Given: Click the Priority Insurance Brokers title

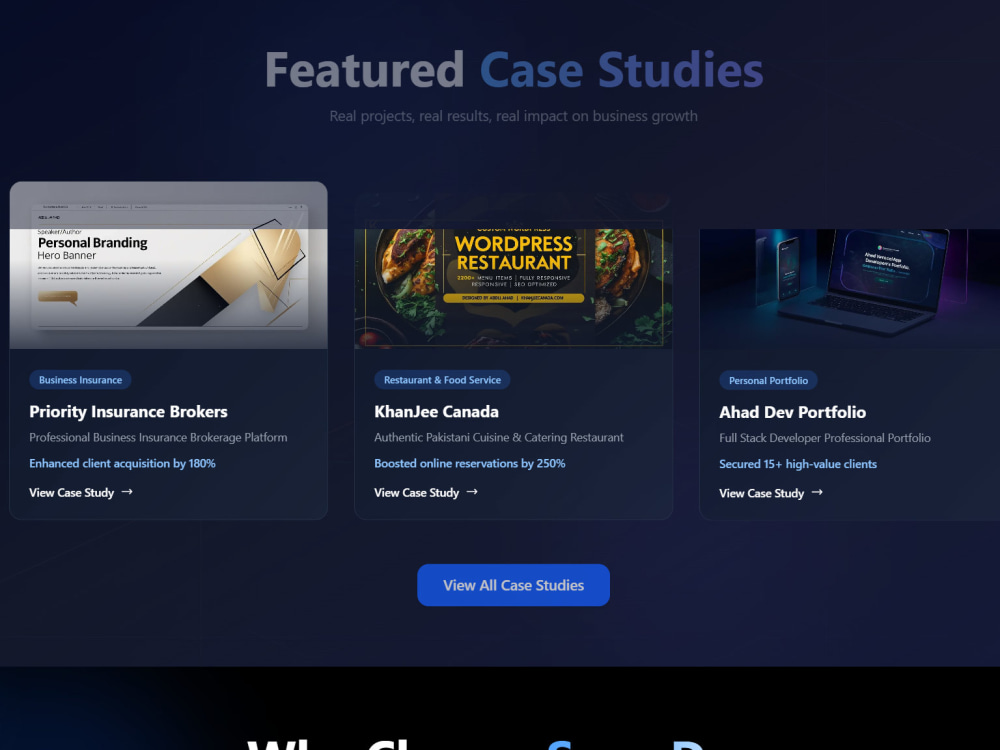Looking at the screenshot, I should (128, 412).
